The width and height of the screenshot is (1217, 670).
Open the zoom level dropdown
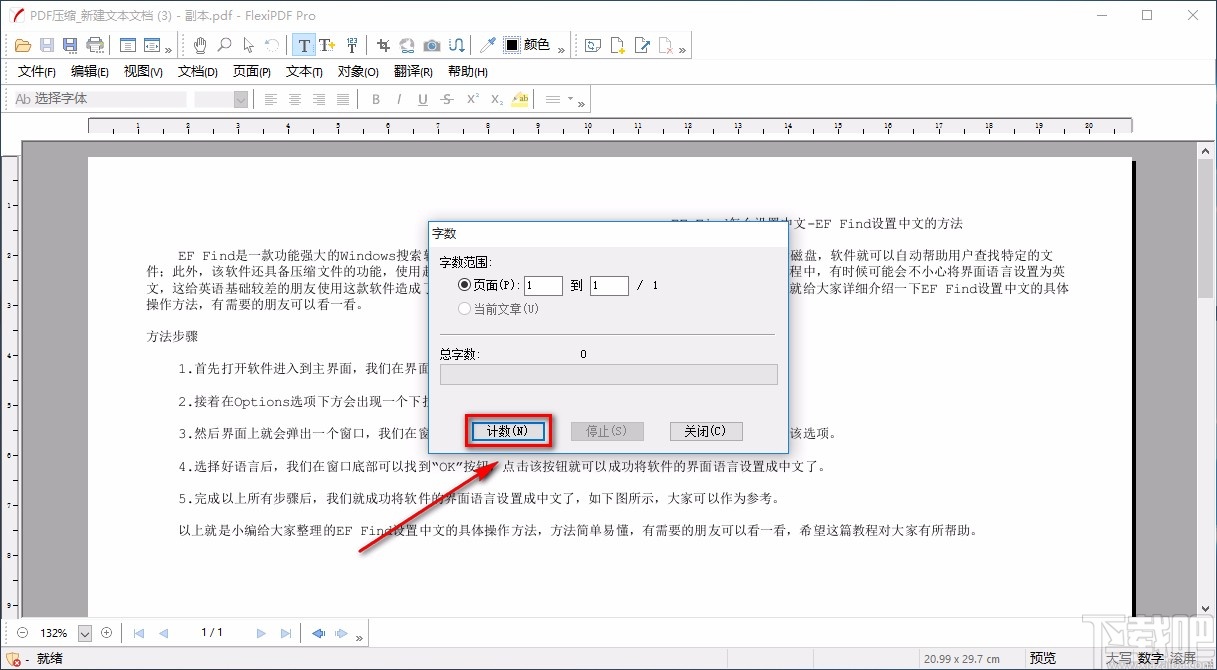coord(84,633)
